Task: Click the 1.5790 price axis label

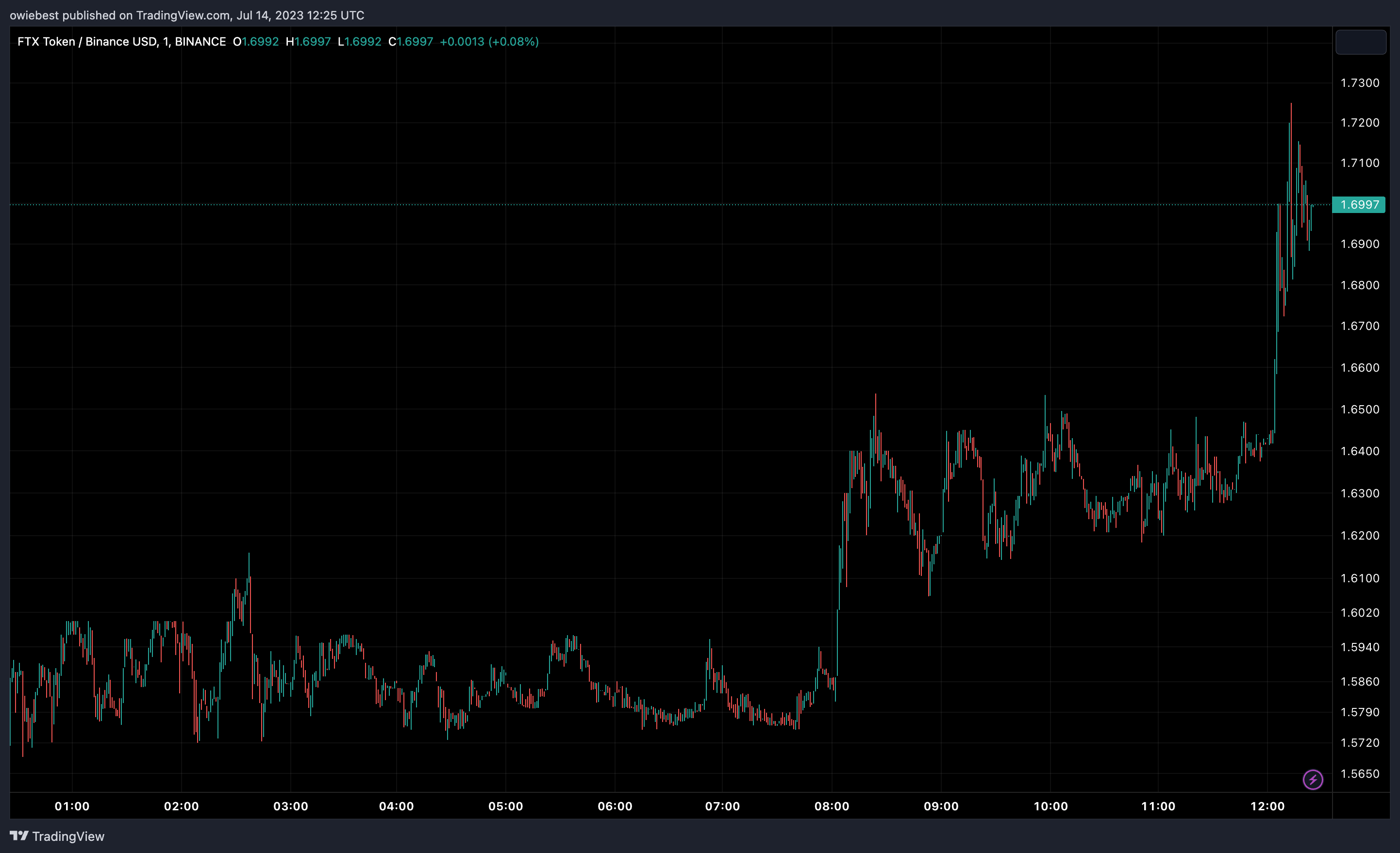Action: coord(1360,712)
